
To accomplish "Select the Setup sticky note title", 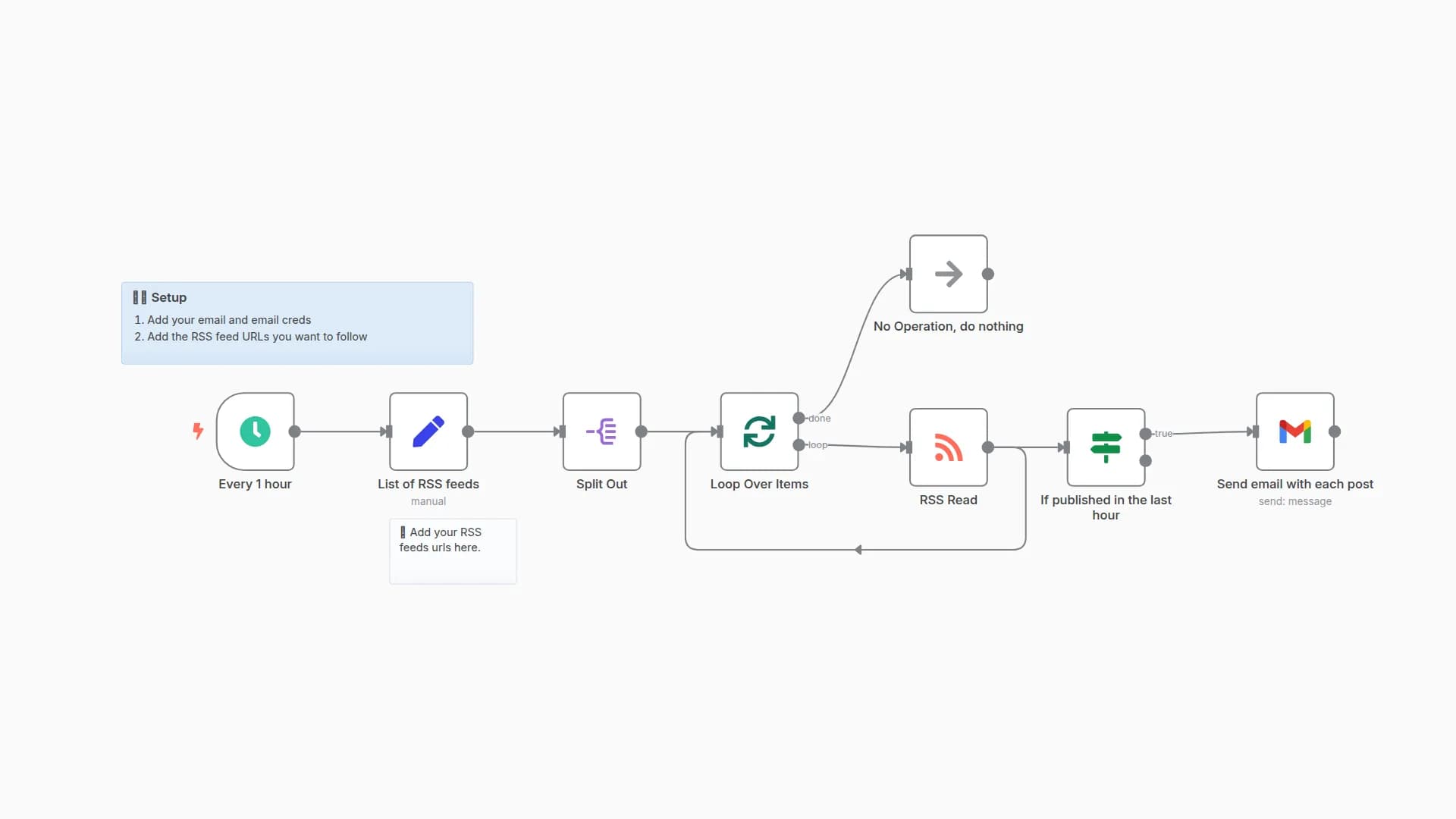I will click(x=160, y=297).
